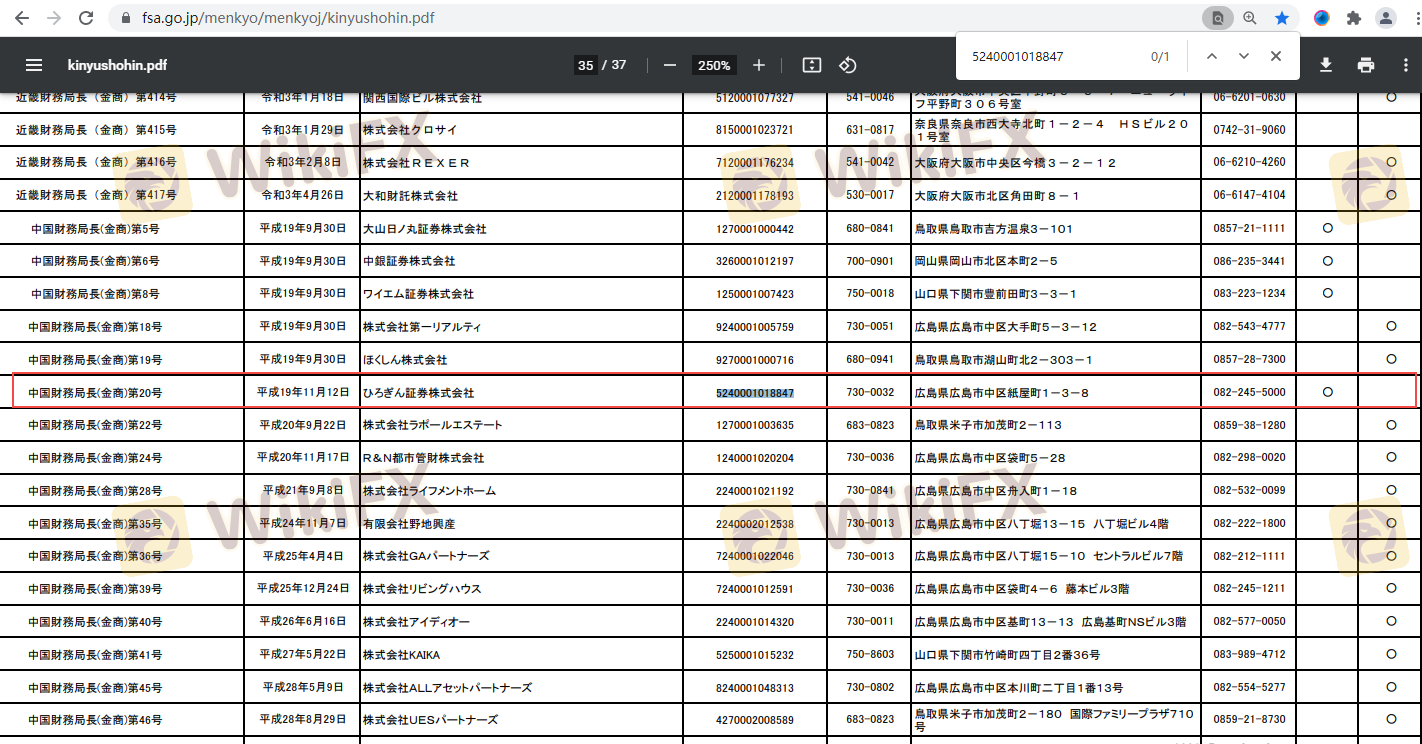Click the fit to page icon

[812, 65]
